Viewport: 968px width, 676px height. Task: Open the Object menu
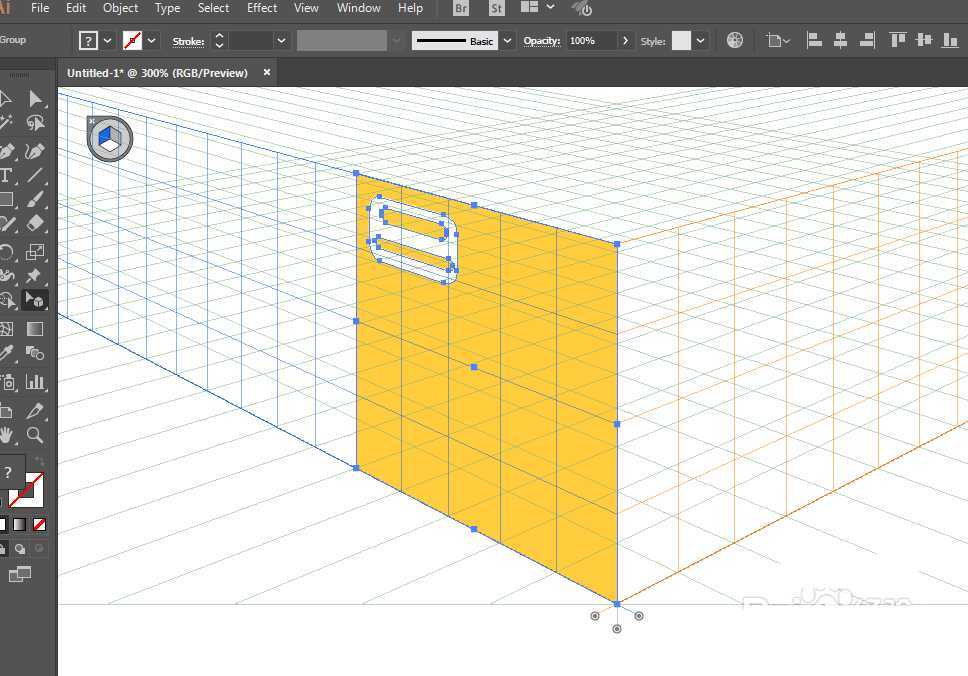click(x=121, y=8)
